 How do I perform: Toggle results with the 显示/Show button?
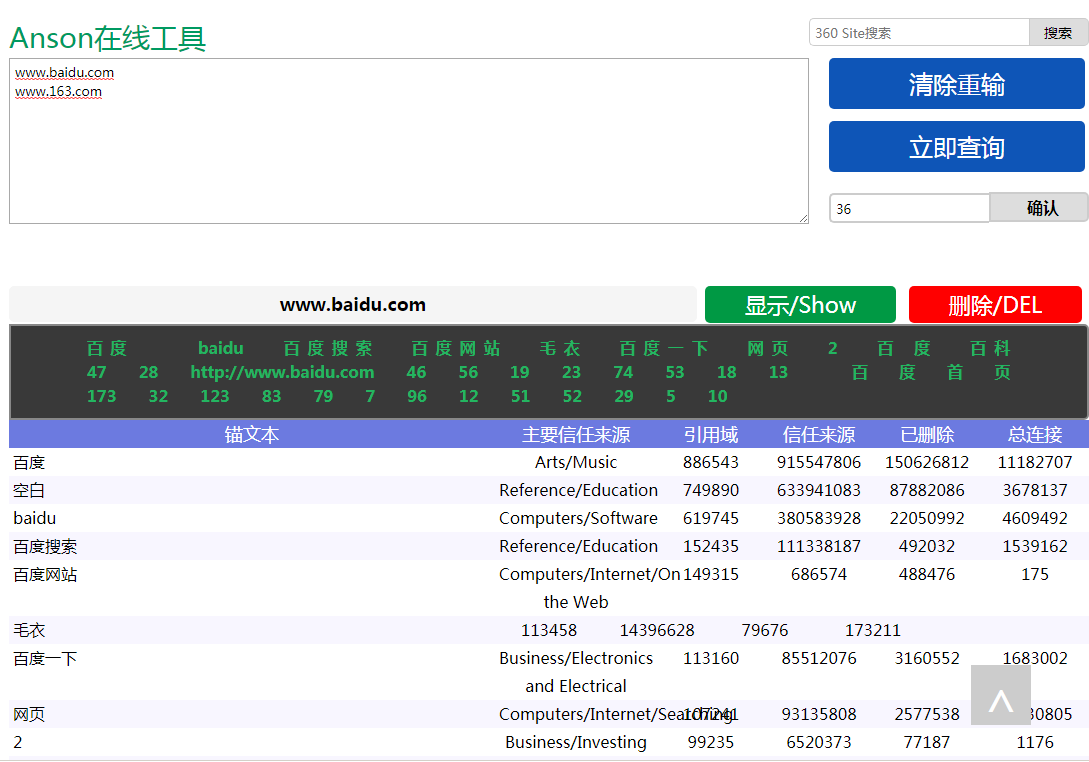point(799,305)
